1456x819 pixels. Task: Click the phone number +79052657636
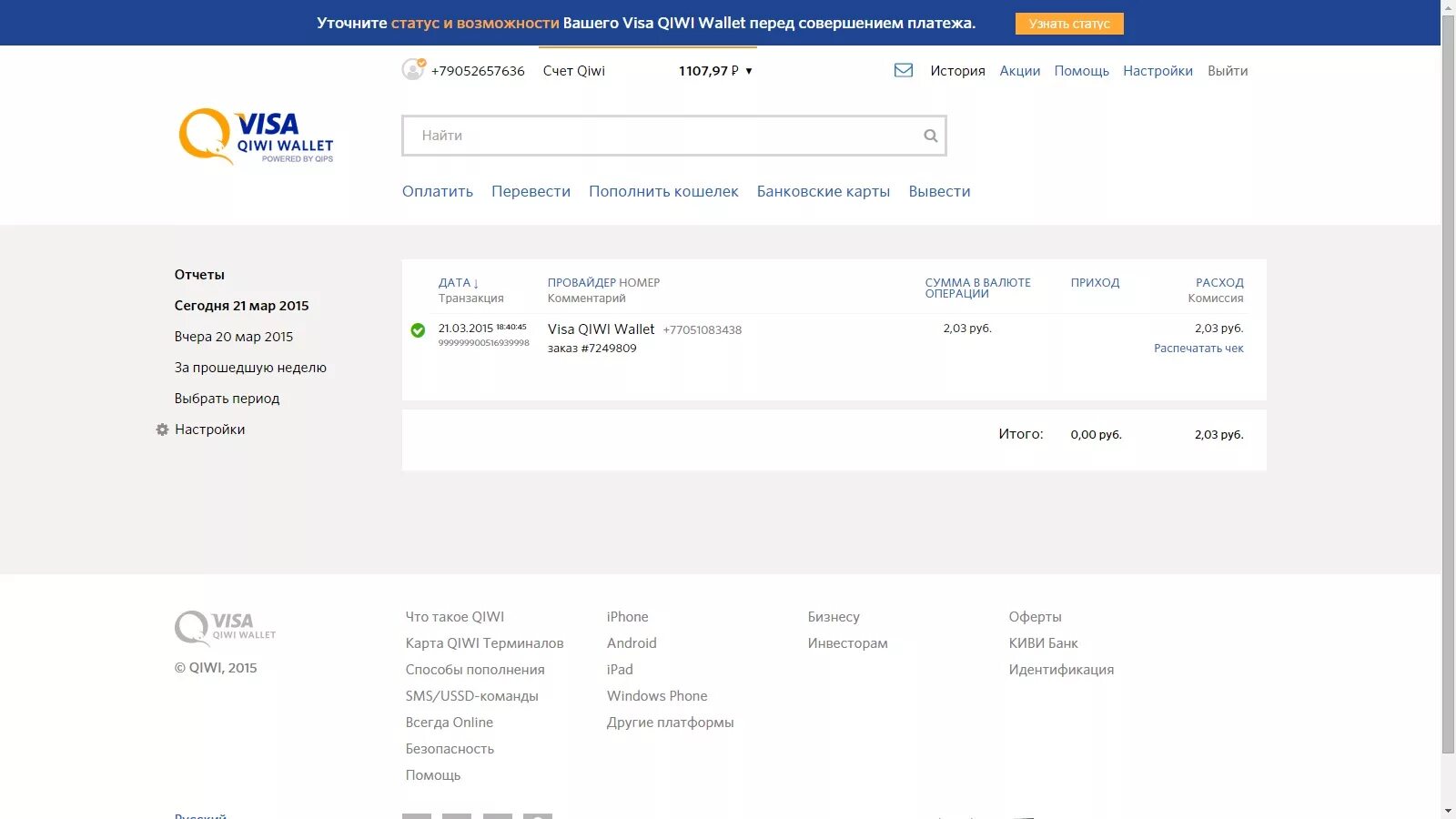click(478, 71)
